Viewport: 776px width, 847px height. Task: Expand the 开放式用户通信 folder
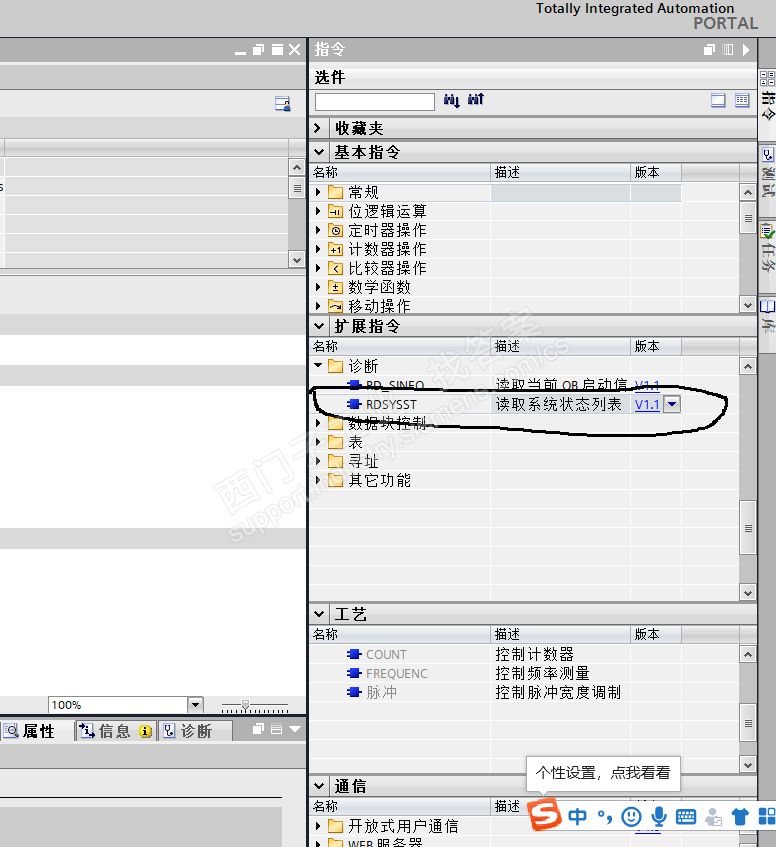(318, 826)
